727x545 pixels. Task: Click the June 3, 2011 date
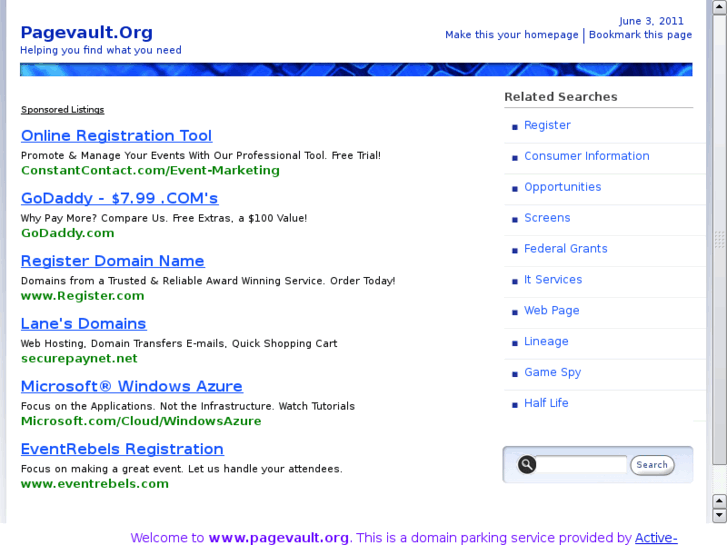651,21
